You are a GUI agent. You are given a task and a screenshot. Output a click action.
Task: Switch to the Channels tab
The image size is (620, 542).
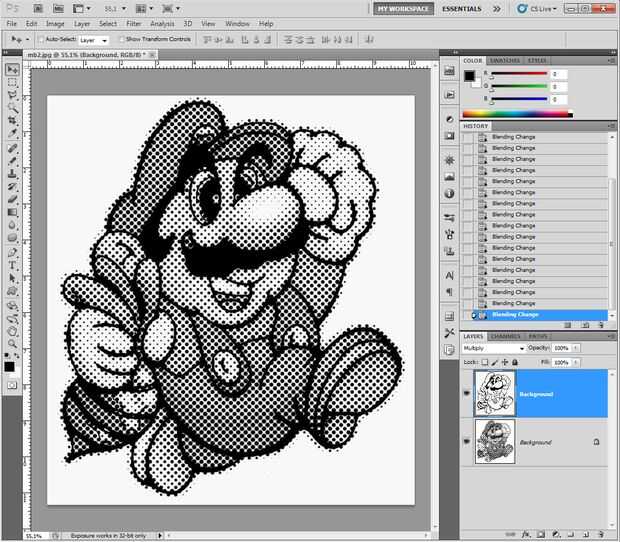click(x=505, y=337)
